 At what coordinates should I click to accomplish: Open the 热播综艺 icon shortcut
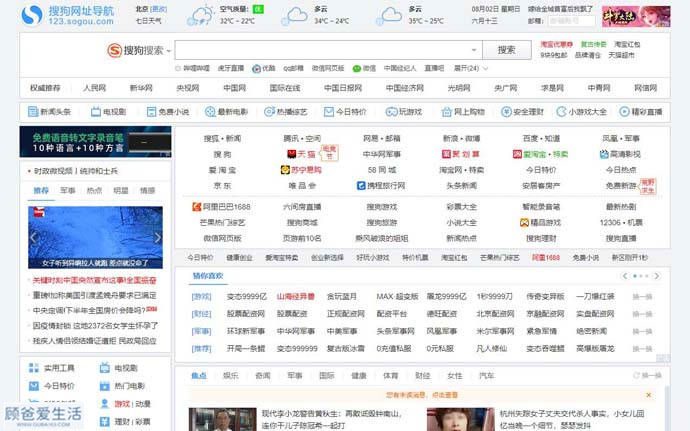(269, 112)
